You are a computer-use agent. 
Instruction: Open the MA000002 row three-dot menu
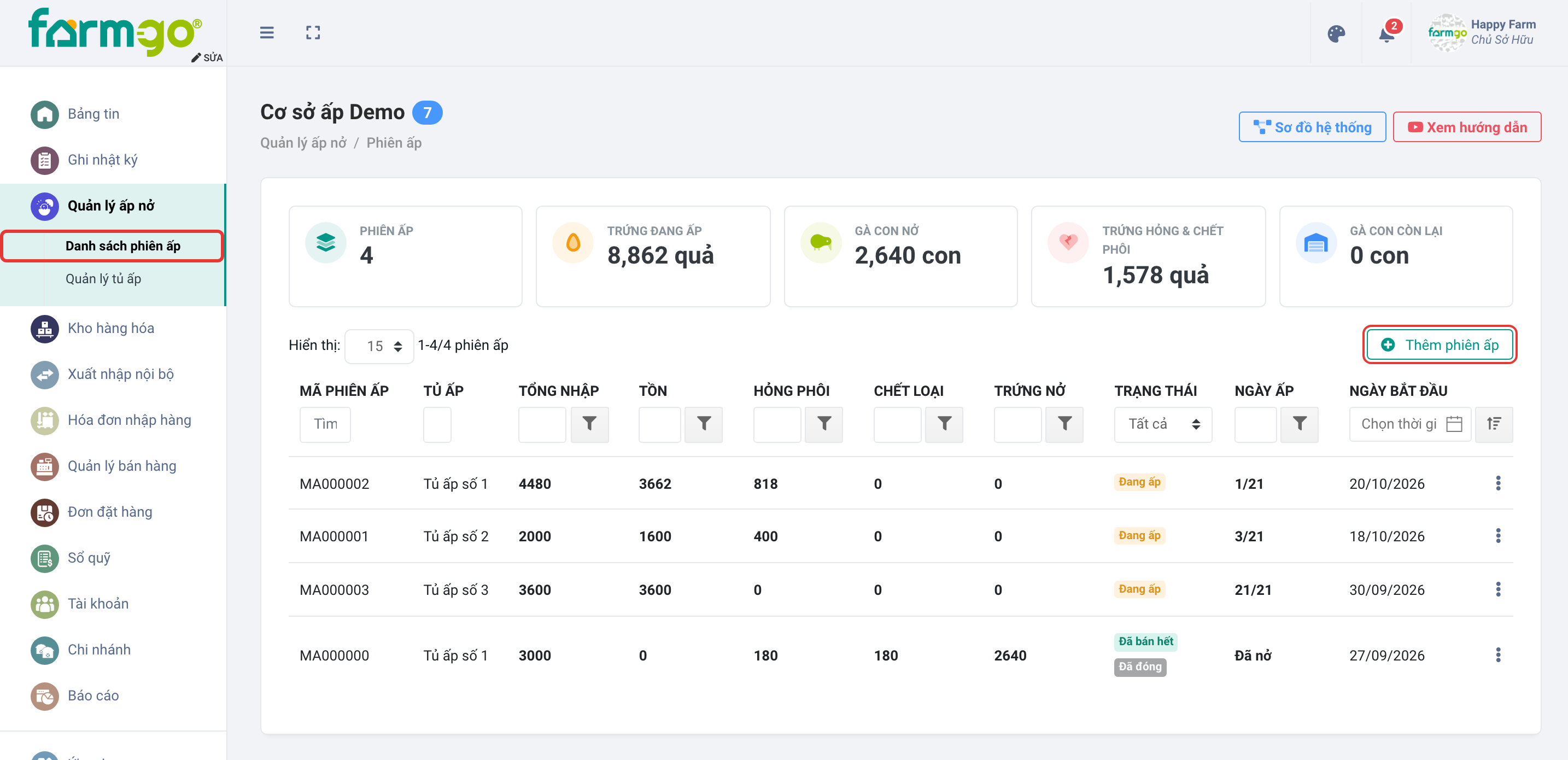point(1498,483)
